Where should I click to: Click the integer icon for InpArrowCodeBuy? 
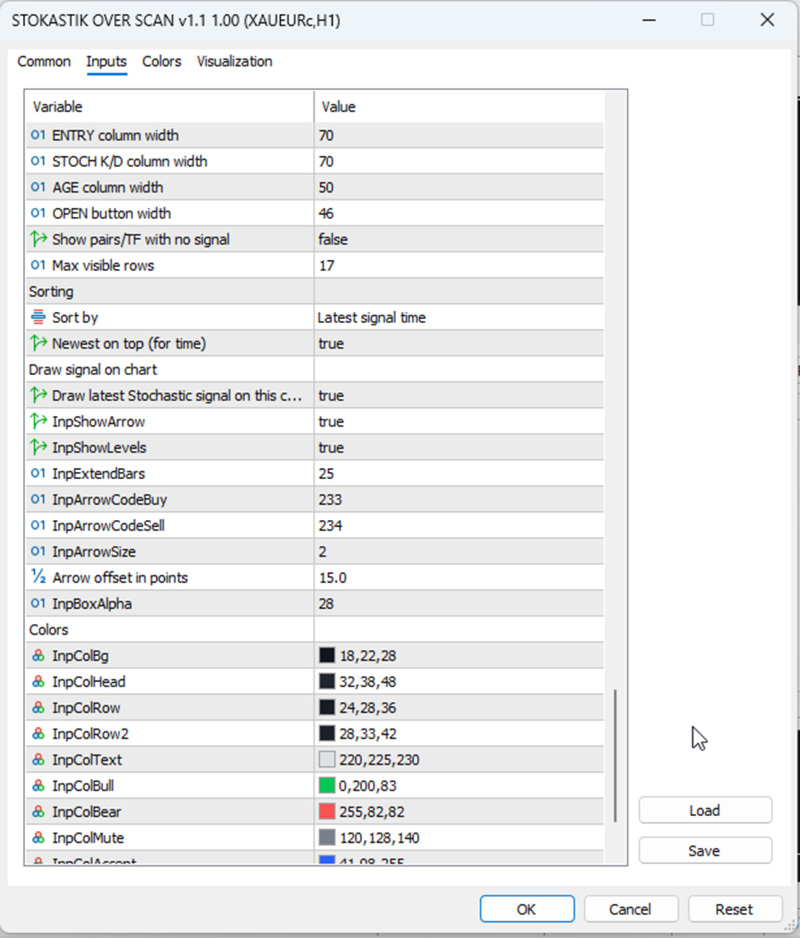(38, 500)
